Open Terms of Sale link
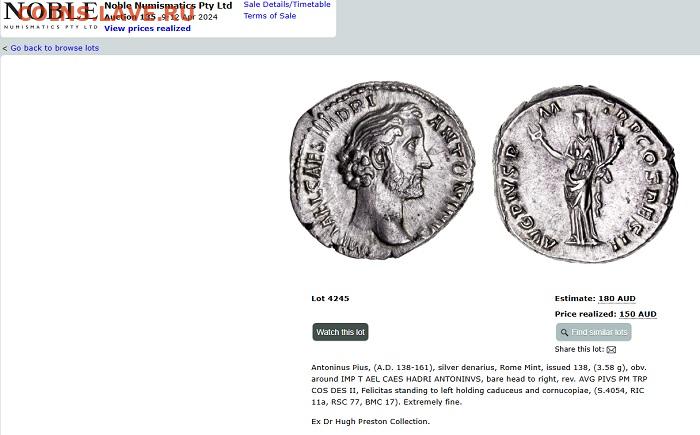The image size is (700, 435). [270, 16]
